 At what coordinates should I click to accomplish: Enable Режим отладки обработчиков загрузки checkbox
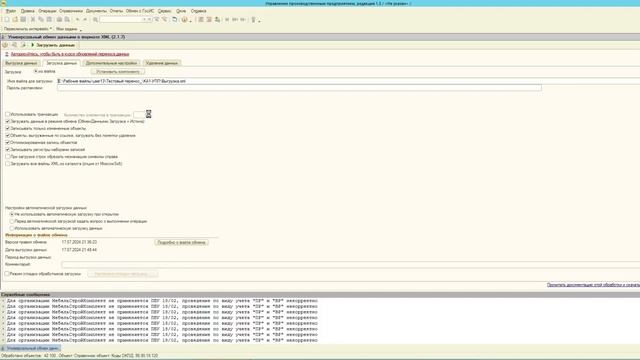pos(7,273)
